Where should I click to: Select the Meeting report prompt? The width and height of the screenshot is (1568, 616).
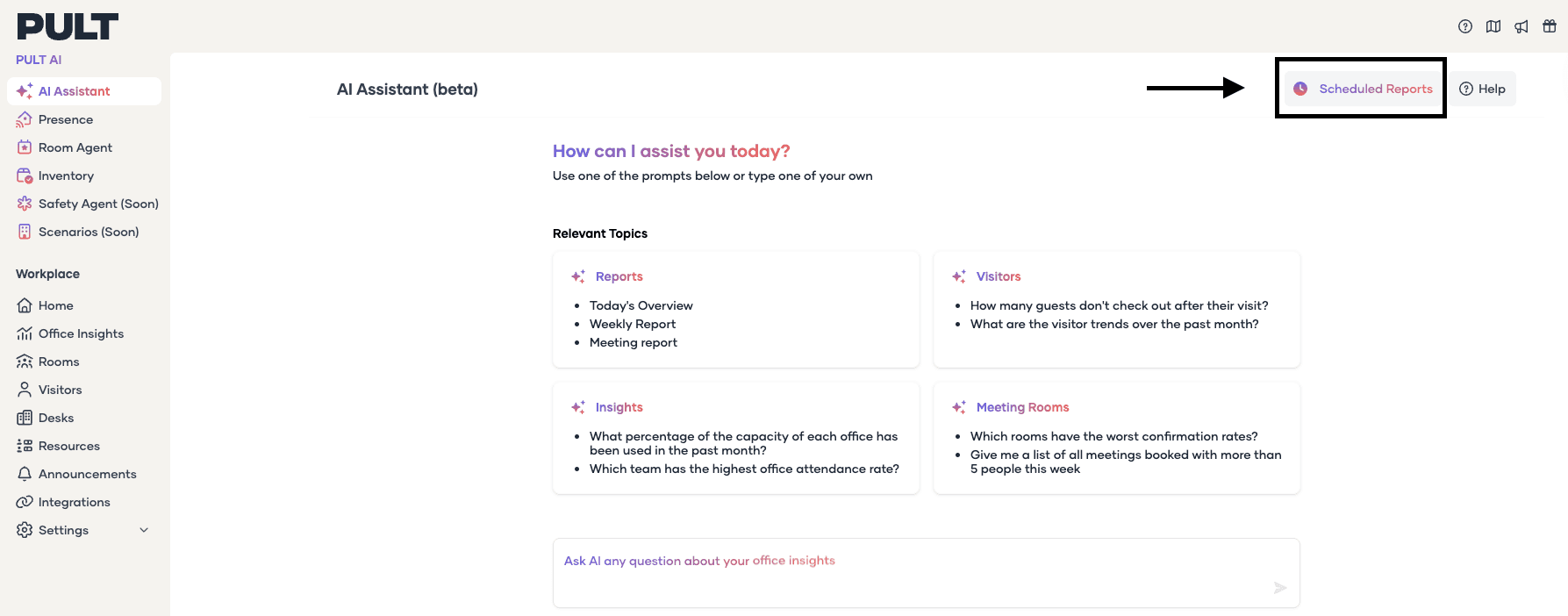point(634,342)
